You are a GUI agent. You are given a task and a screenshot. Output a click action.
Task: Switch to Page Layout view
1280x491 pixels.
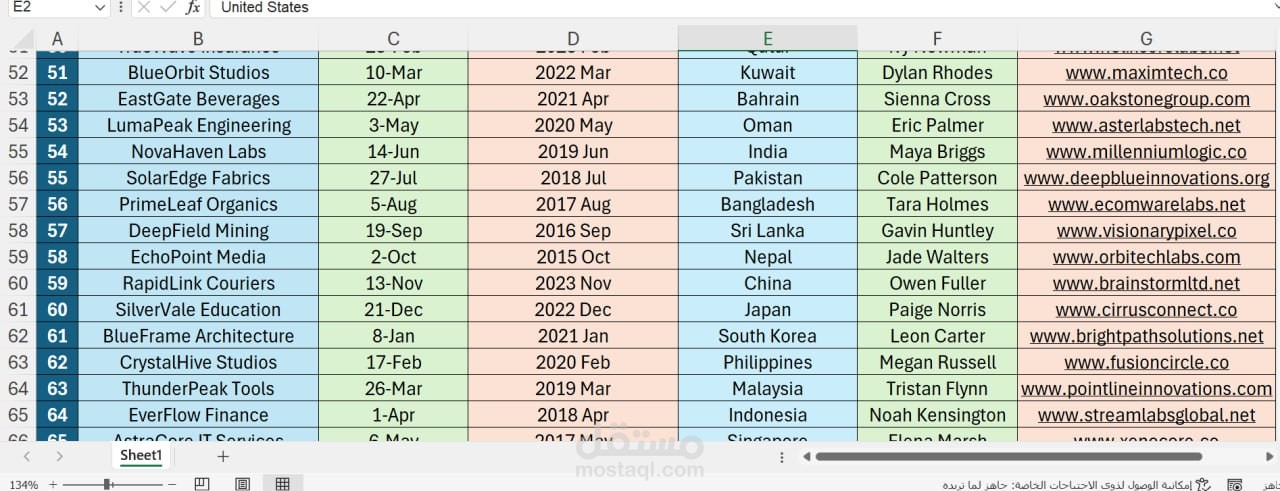tap(242, 484)
